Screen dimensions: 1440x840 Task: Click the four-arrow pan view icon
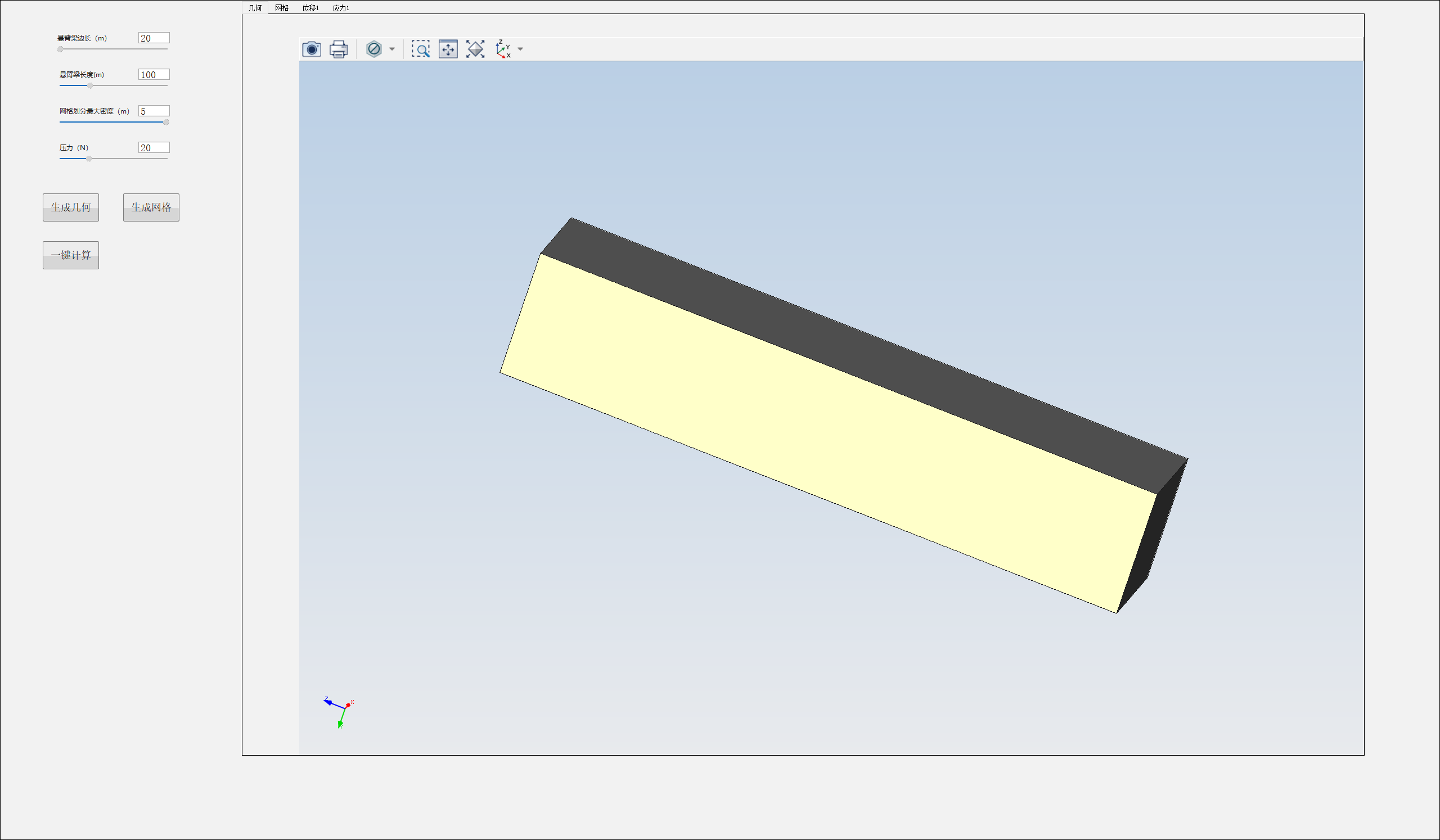pos(448,49)
